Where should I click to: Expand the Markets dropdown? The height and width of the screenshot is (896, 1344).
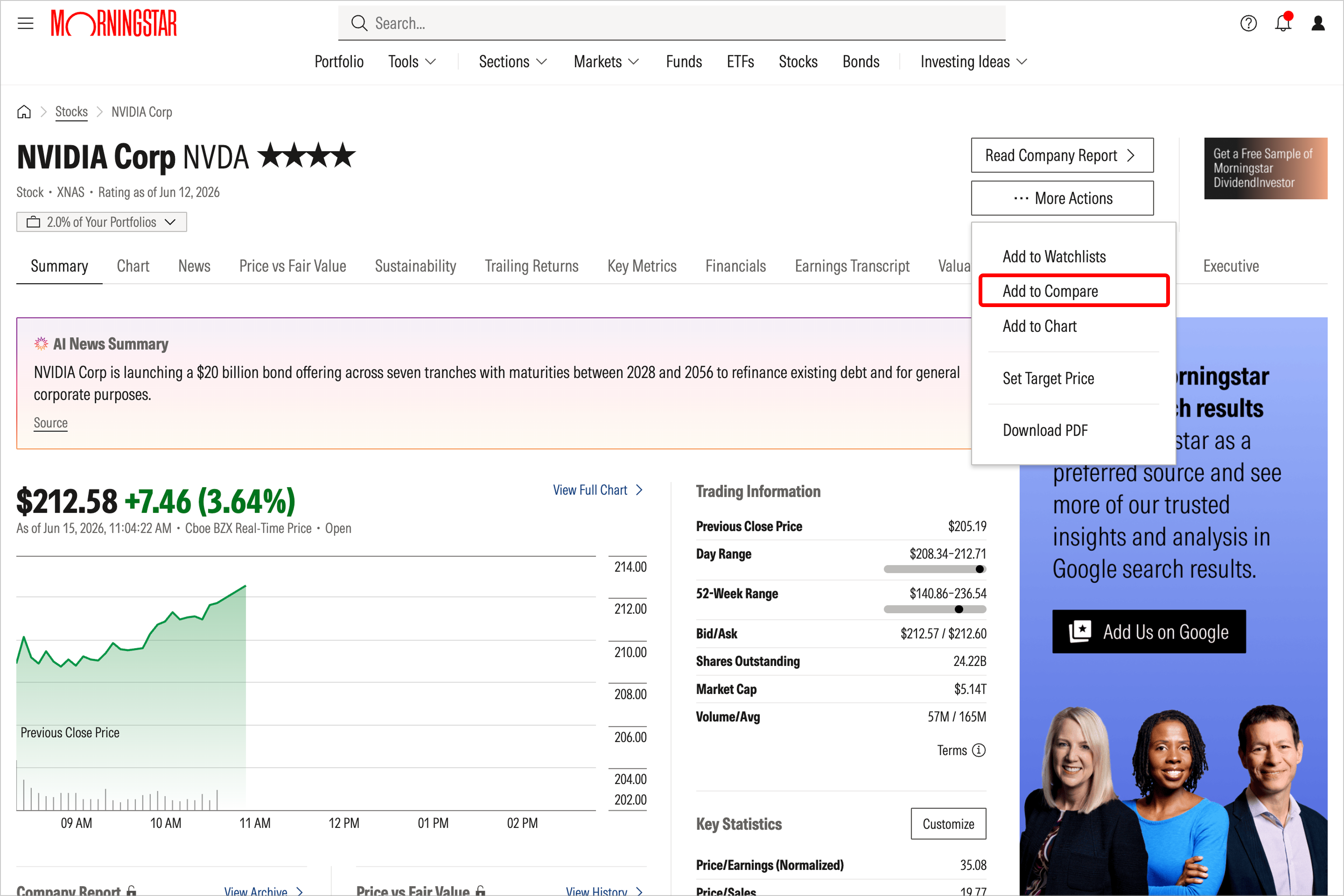coord(606,62)
